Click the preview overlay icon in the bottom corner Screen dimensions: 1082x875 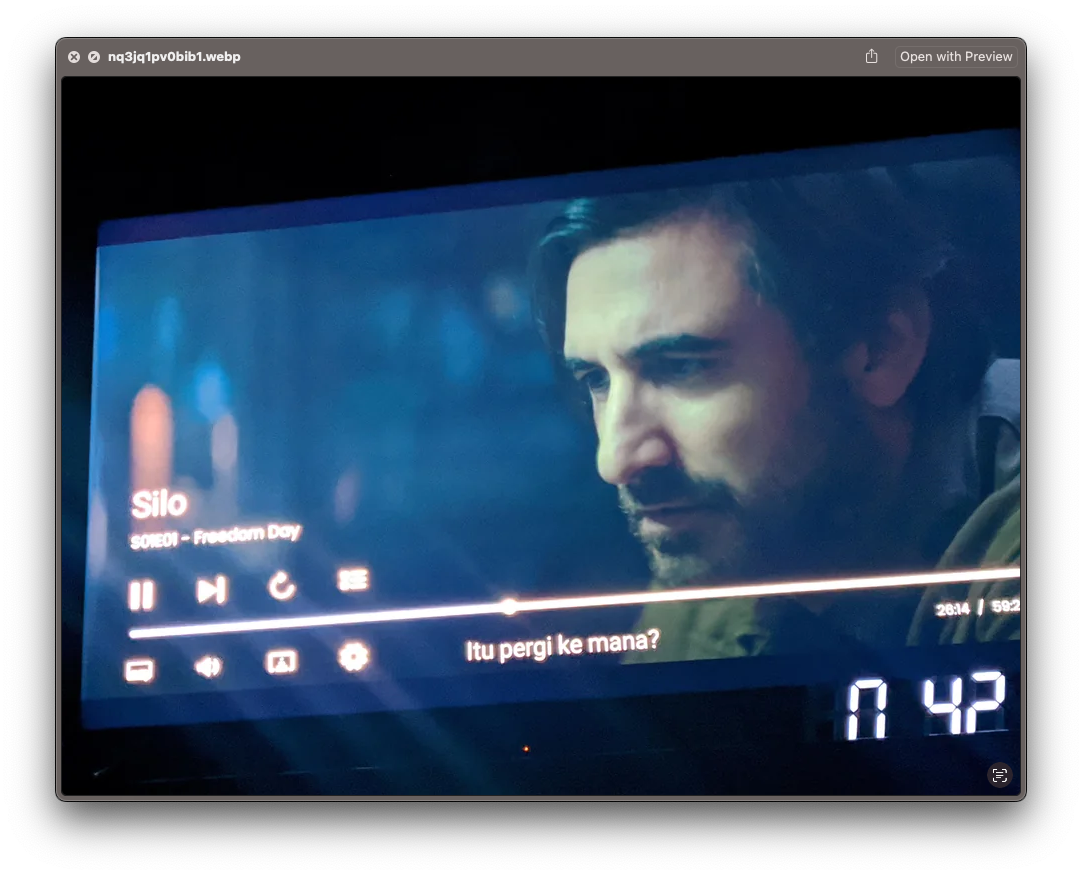[1000, 775]
